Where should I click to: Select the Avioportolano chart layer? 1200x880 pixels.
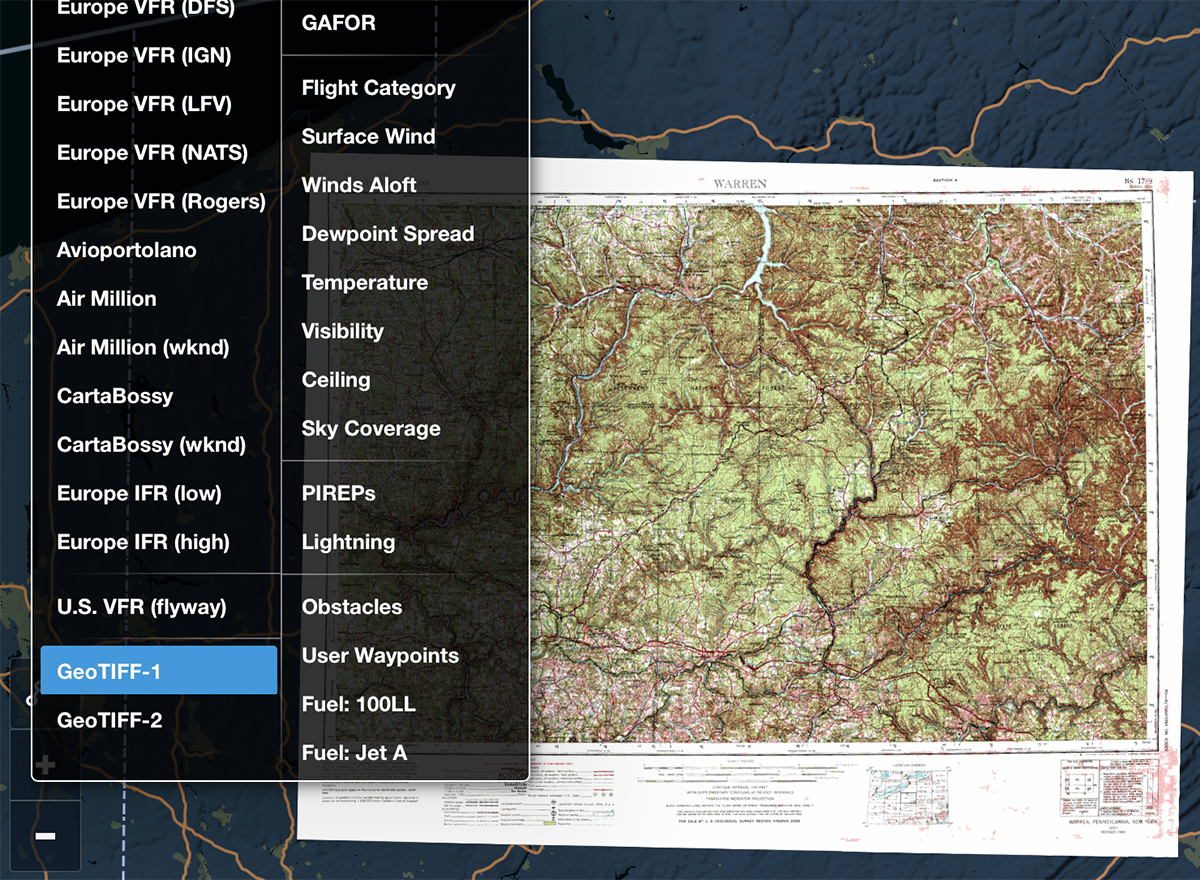click(x=127, y=250)
